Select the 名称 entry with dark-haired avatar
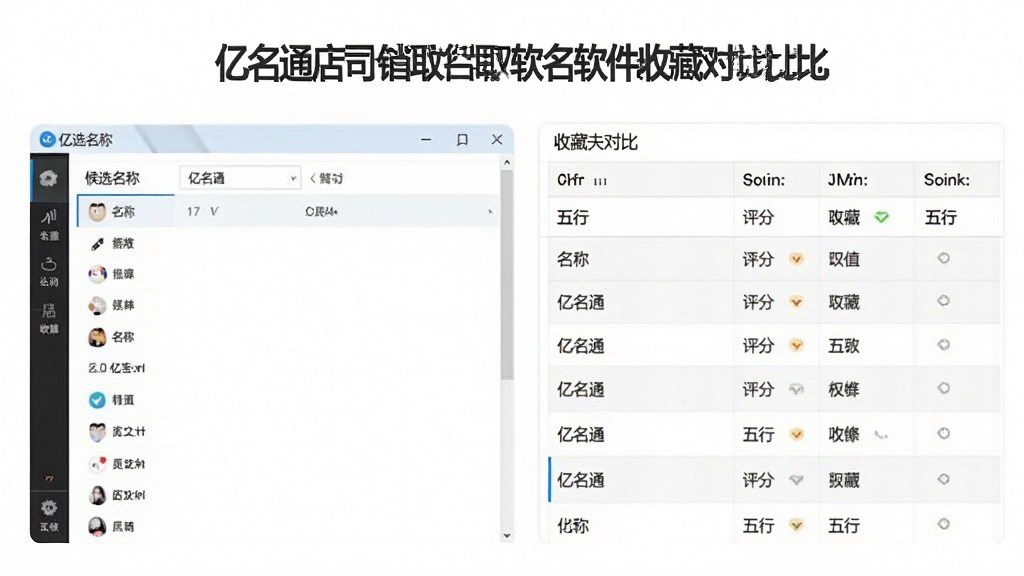1024x576 pixels. point(111,337)
